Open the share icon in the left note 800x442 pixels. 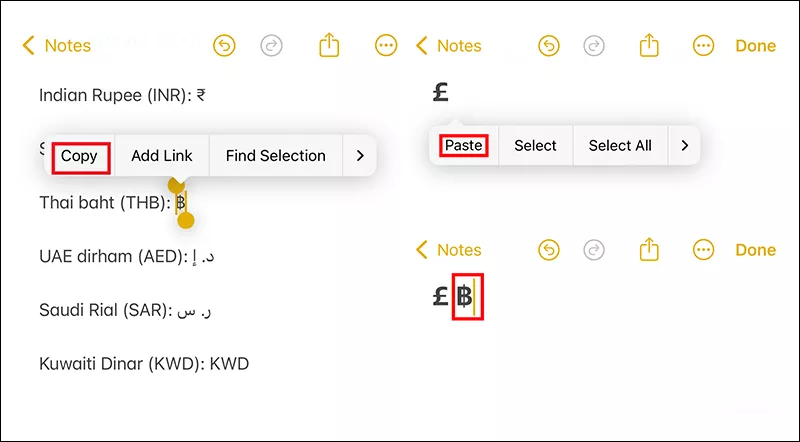329,45
